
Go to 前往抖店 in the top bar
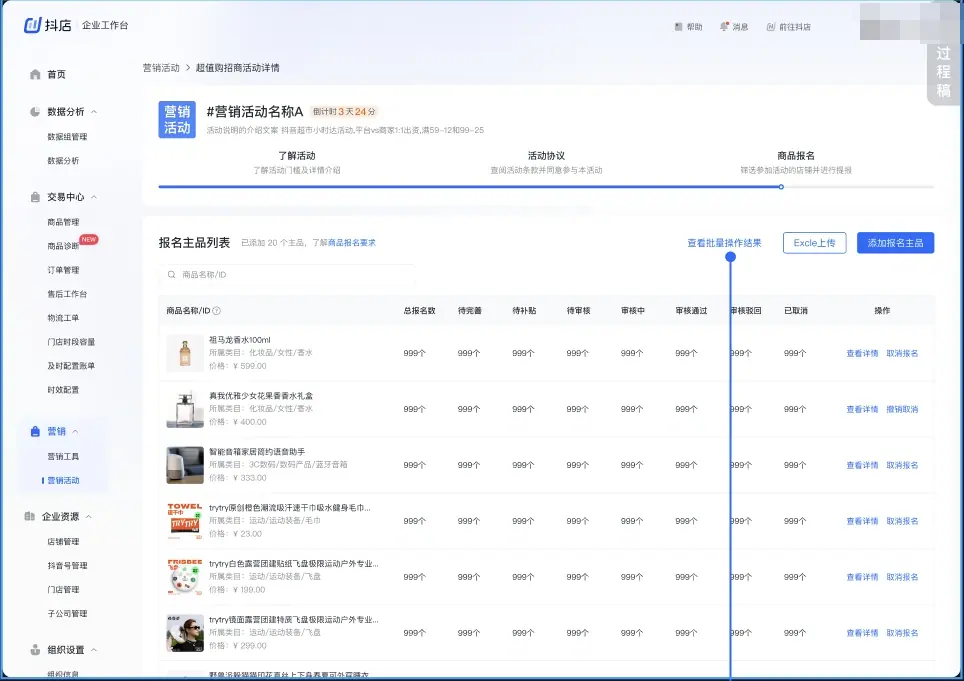[x=789, y=27]
